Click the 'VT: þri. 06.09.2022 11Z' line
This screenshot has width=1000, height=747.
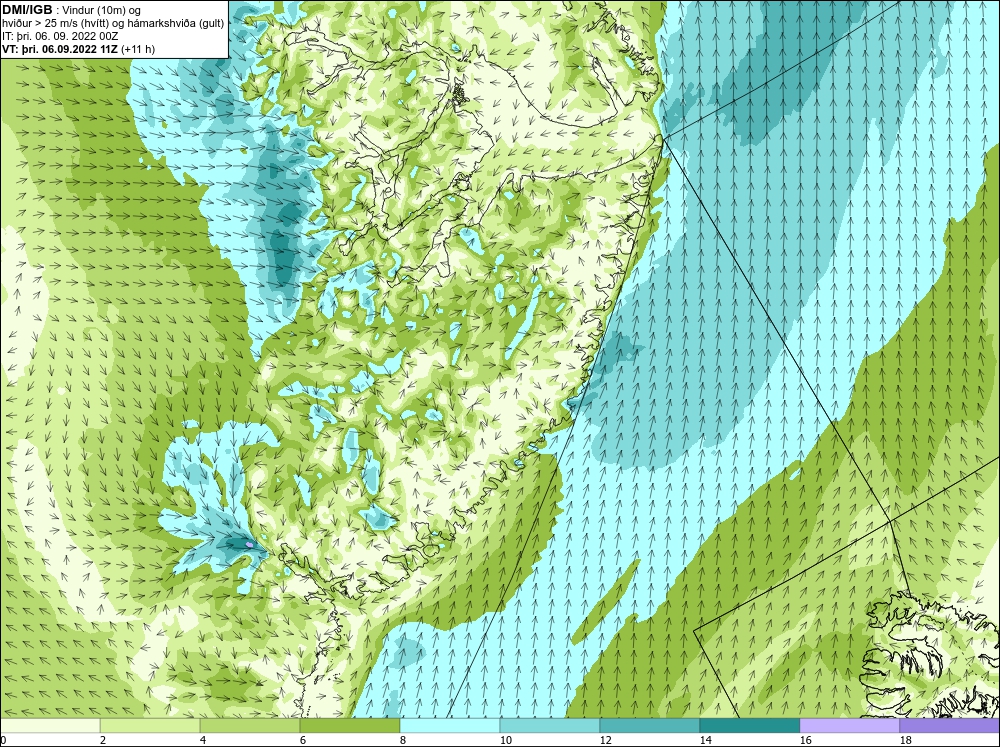click(60, 49)
